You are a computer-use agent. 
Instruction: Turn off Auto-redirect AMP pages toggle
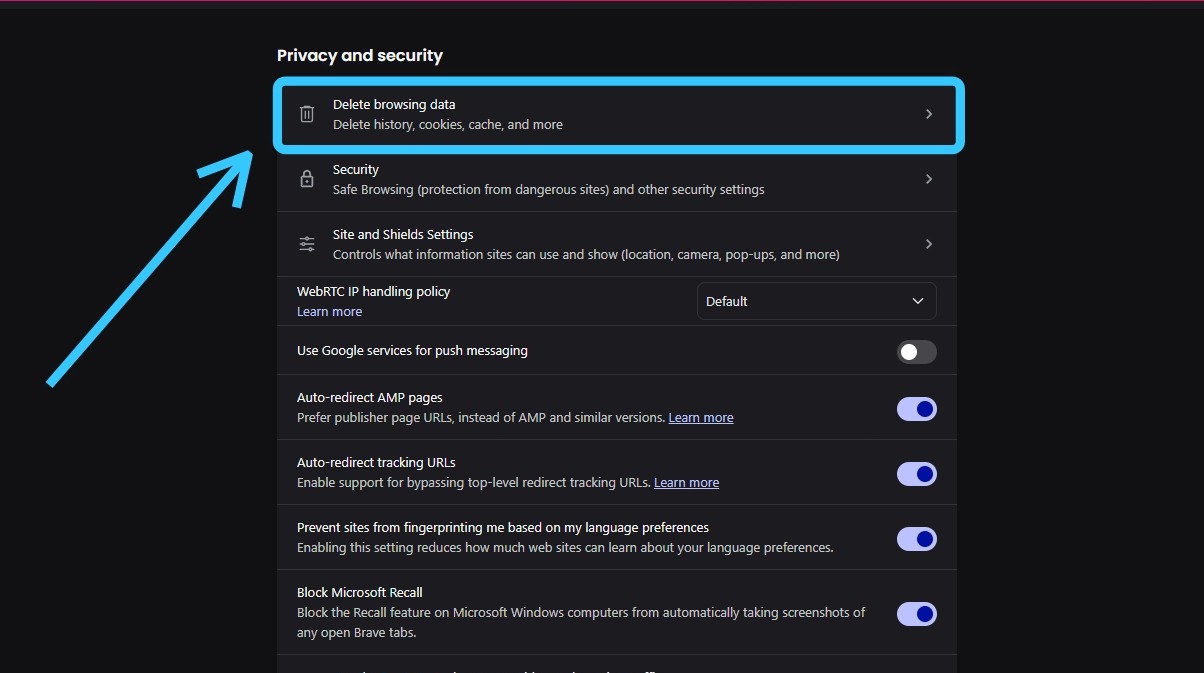coord(916,409)
